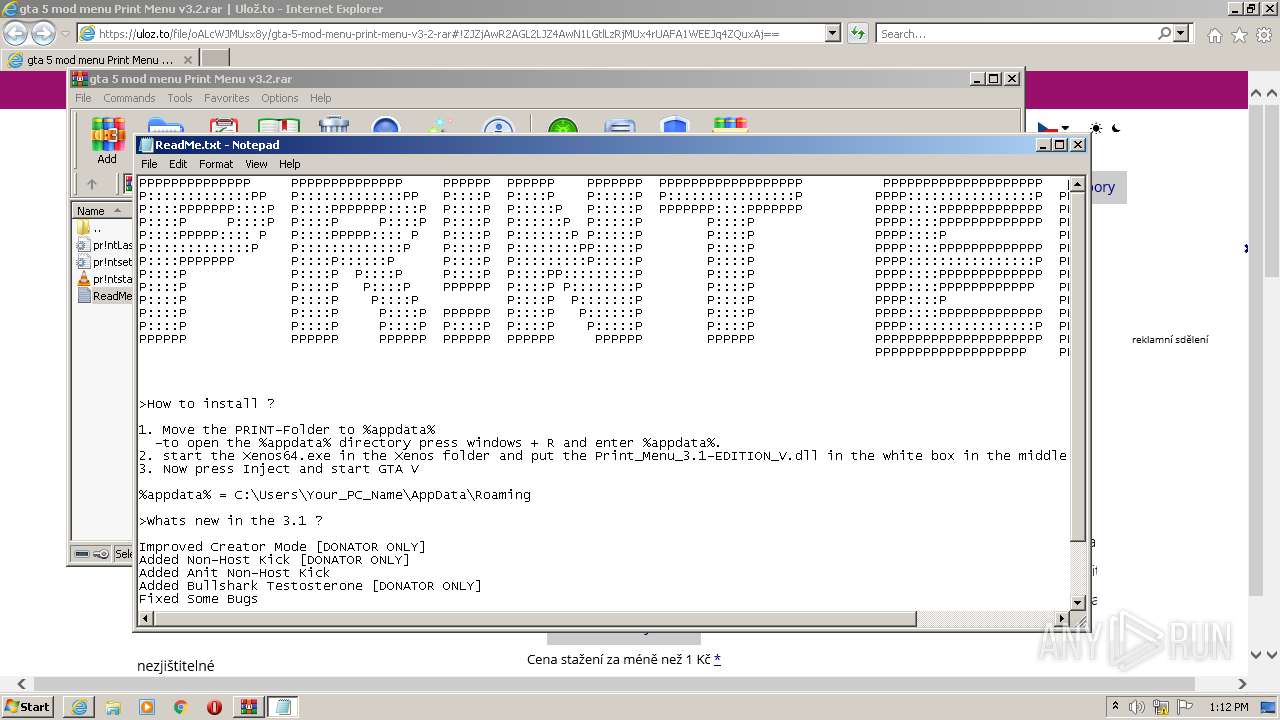Open a new blank IE tab

[x=215, y=59]
